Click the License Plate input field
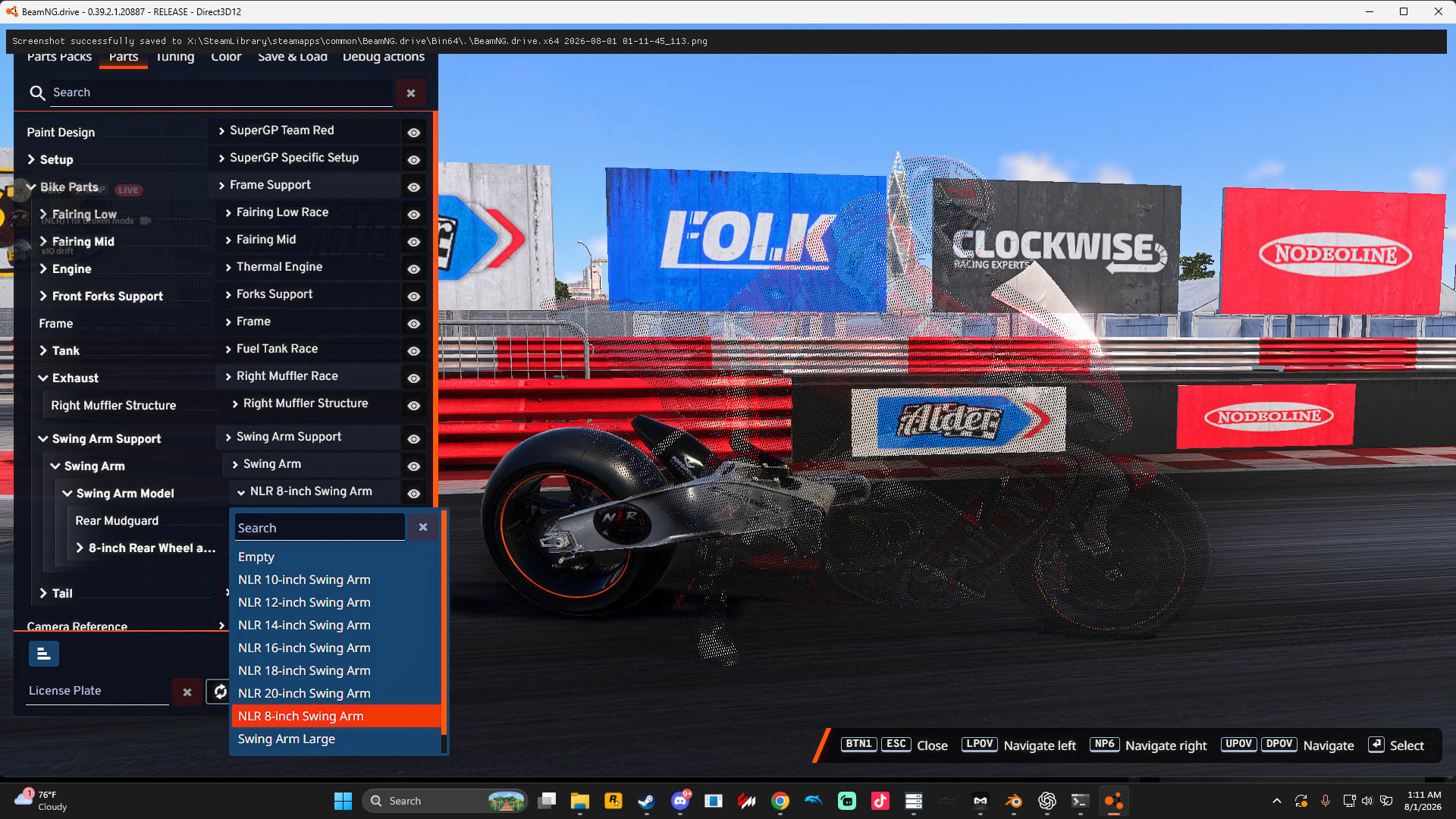Screen dimensions: 1456x819 (97, 691)
